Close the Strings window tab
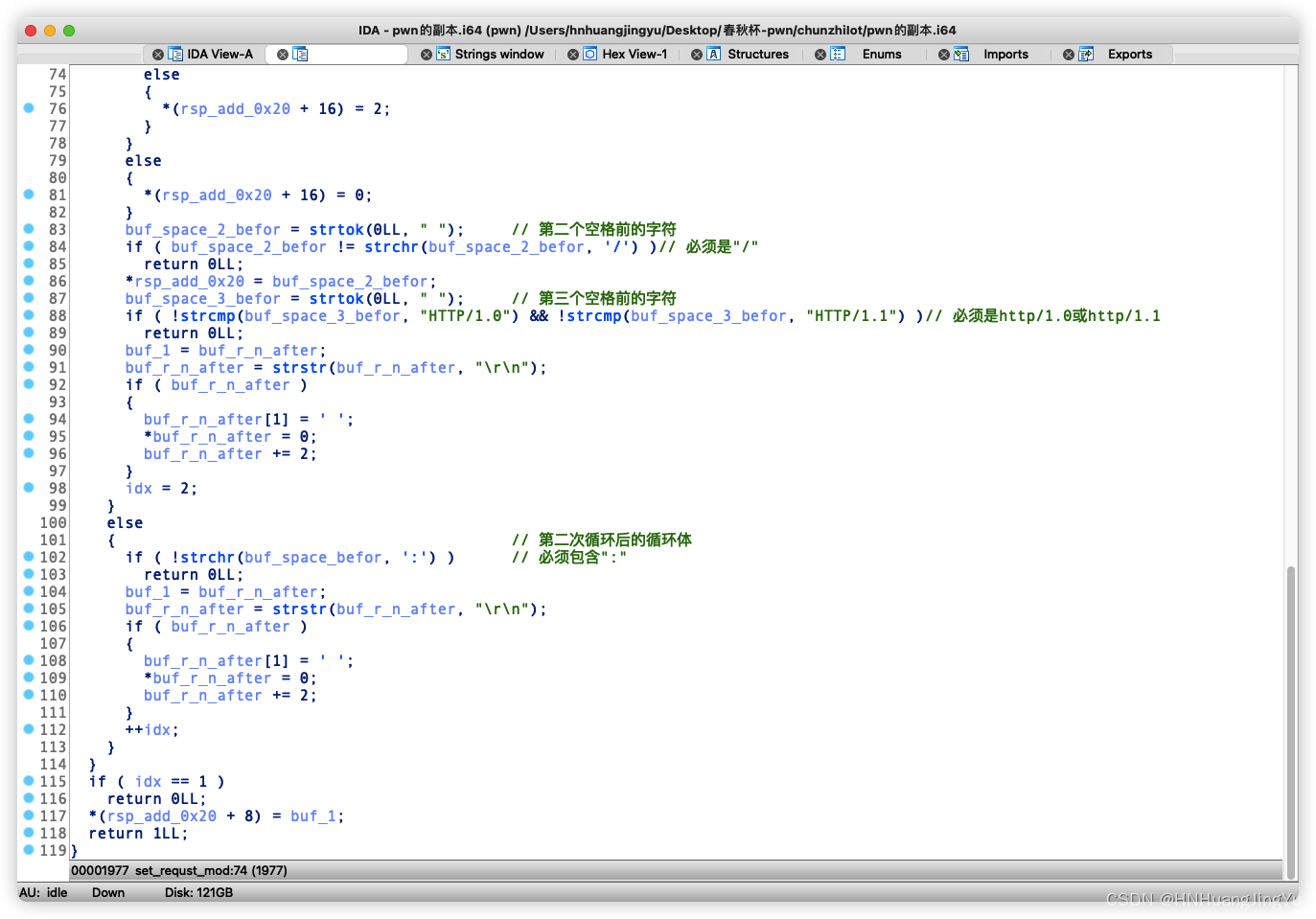Image resolution: width=1316 pixels, height=919 pixels. [x=427, y=55]
